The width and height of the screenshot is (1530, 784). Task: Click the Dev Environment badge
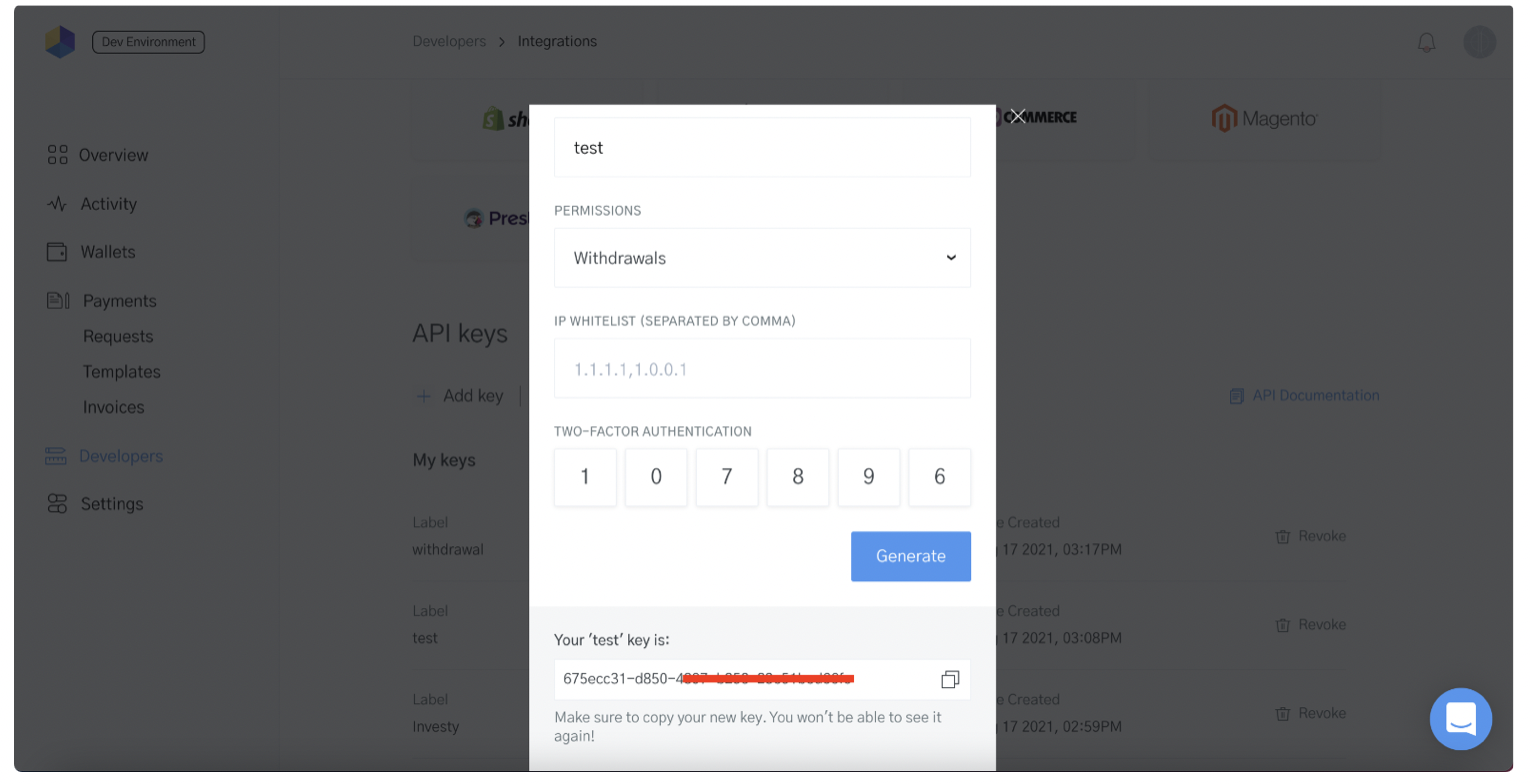pos(148,42)
